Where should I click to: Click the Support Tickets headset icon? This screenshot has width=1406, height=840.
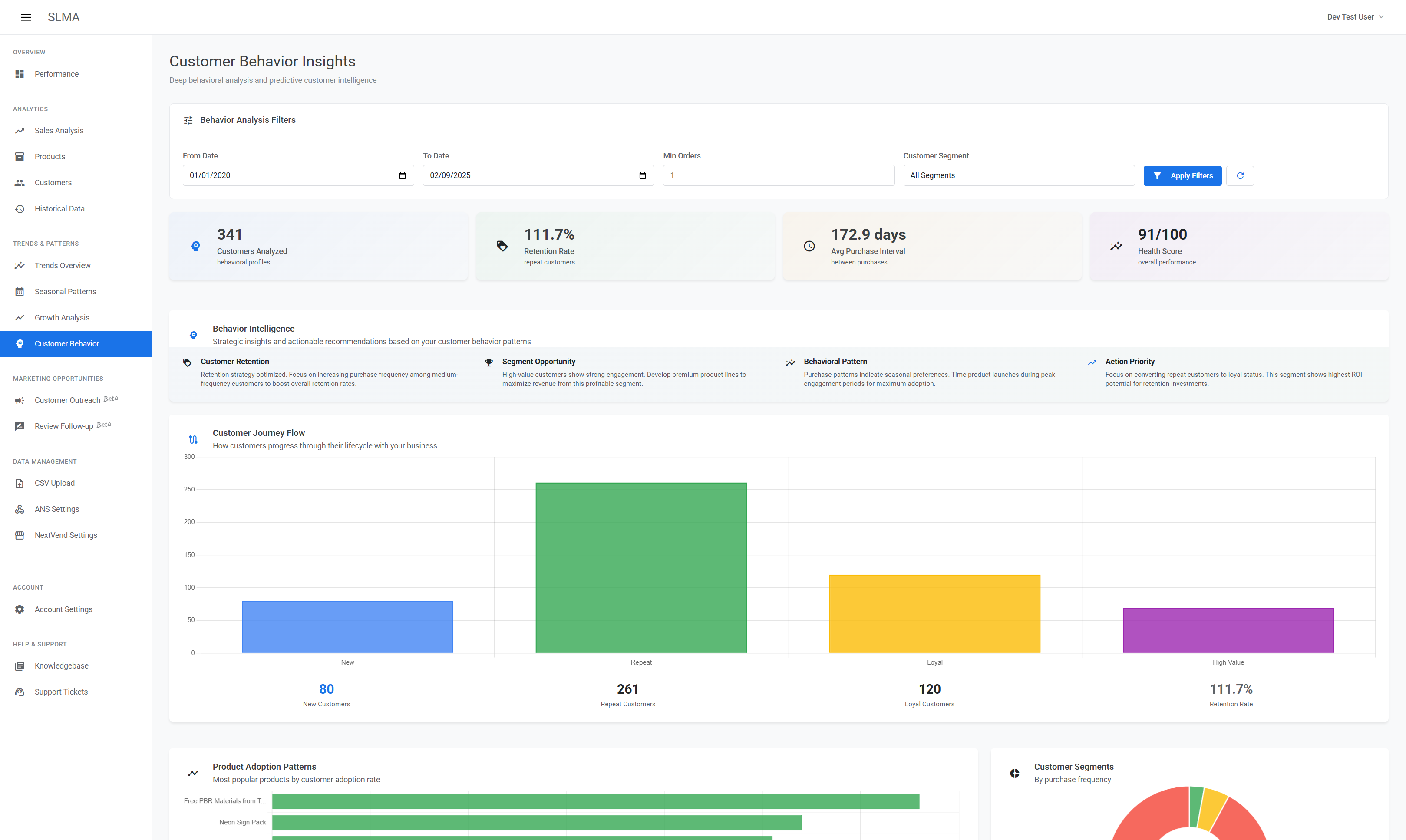point(19,692)
